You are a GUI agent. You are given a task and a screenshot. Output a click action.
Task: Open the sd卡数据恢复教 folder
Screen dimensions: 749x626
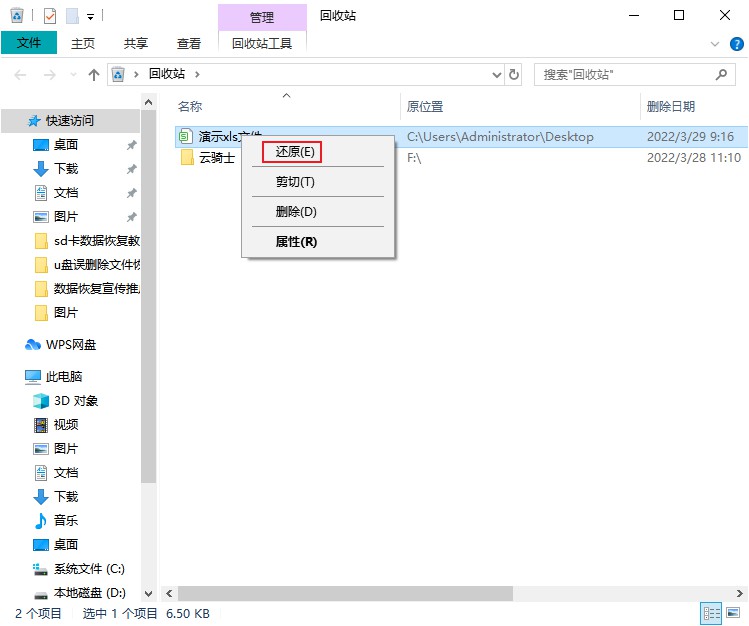click(87, 241)
